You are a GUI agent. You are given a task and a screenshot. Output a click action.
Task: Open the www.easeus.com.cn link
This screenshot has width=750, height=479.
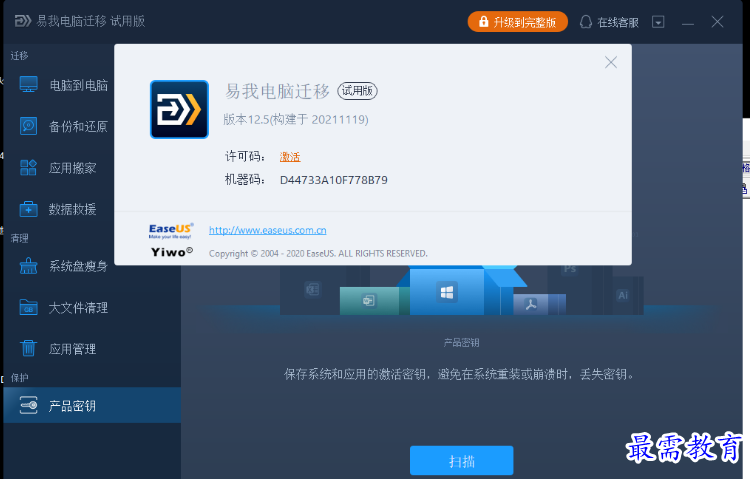tap(267, 230)
